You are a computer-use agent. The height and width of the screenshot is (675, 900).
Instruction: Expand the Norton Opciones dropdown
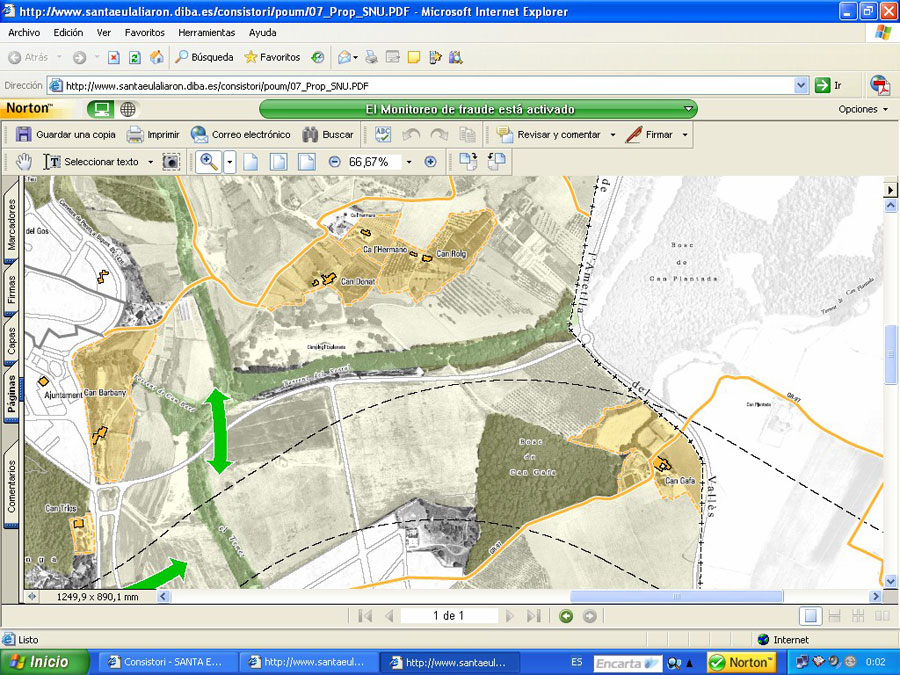[x=863, y=109]
